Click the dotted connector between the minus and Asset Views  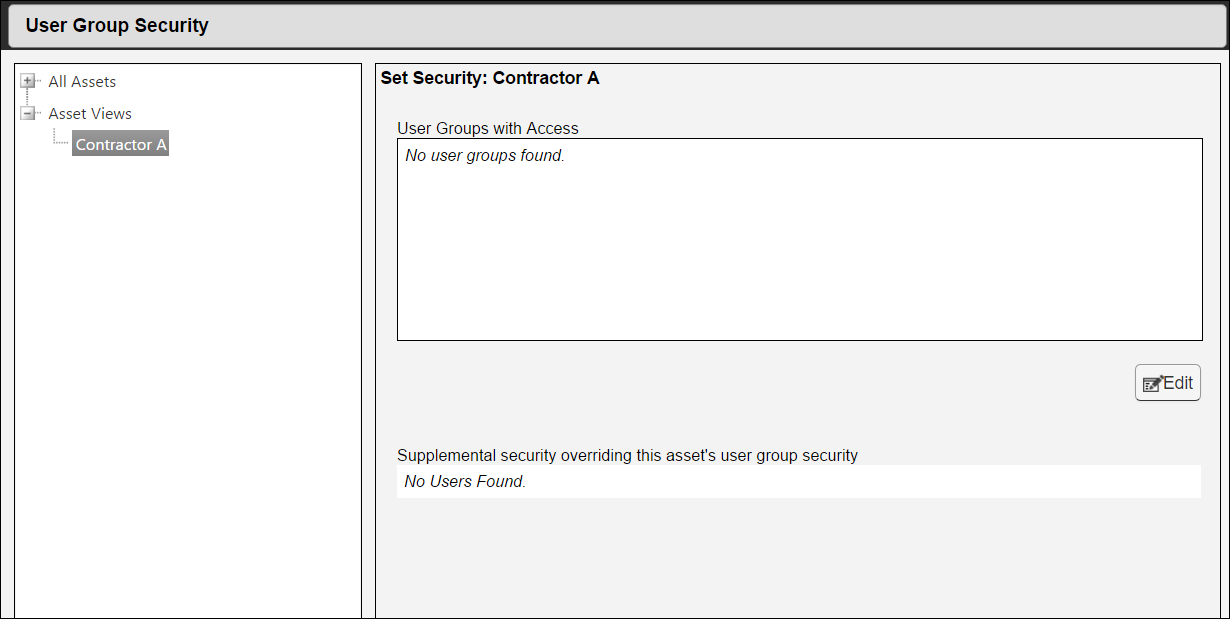point(40,113)
